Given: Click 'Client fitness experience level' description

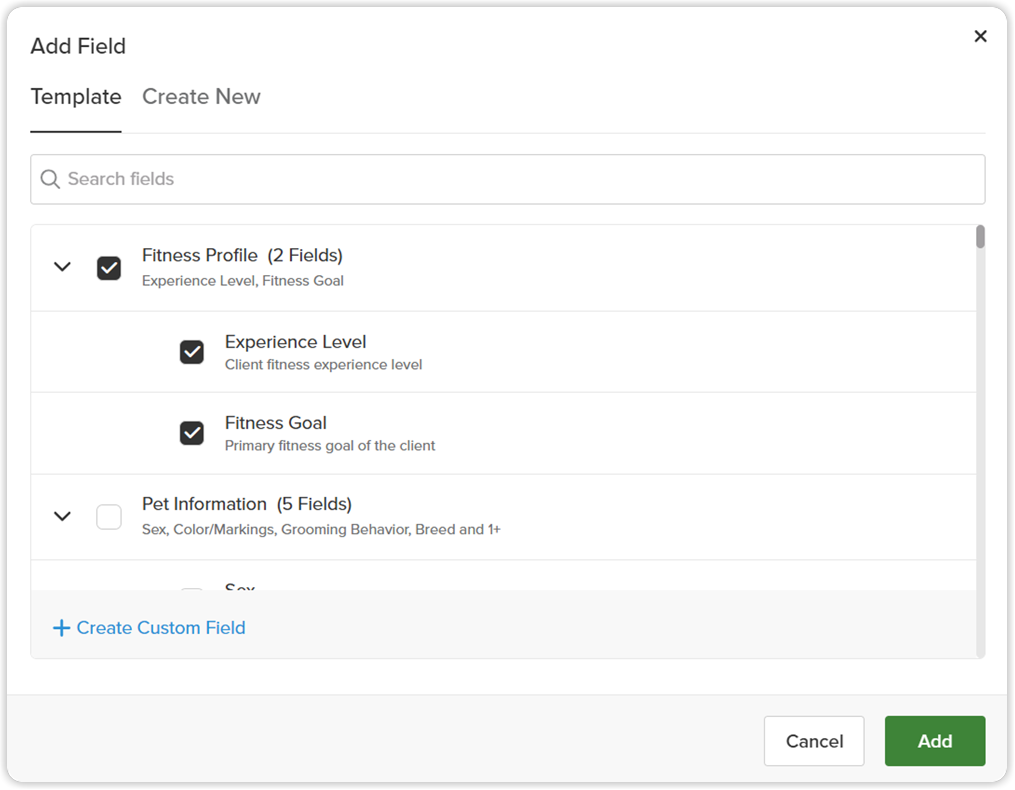Looking at the screenshot, I should [324, 365].
